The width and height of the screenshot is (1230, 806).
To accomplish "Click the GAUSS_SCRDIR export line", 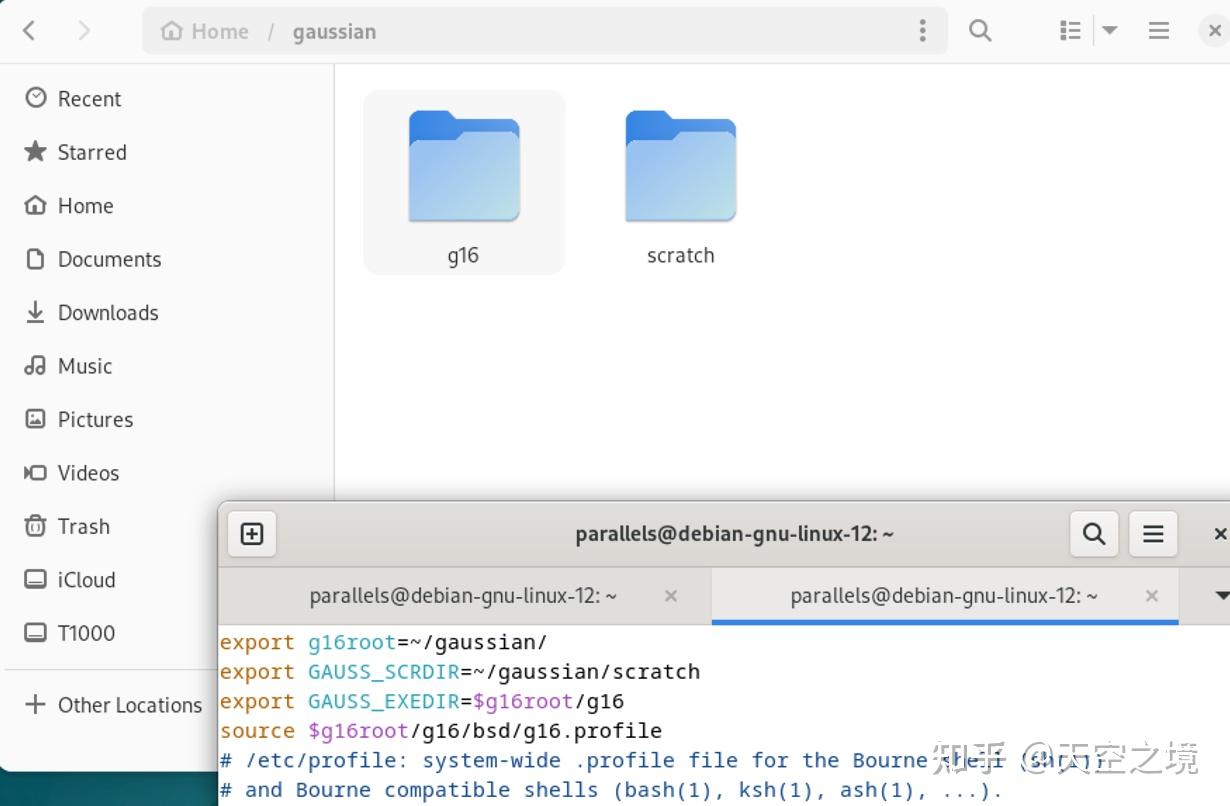I will [460, 672].
